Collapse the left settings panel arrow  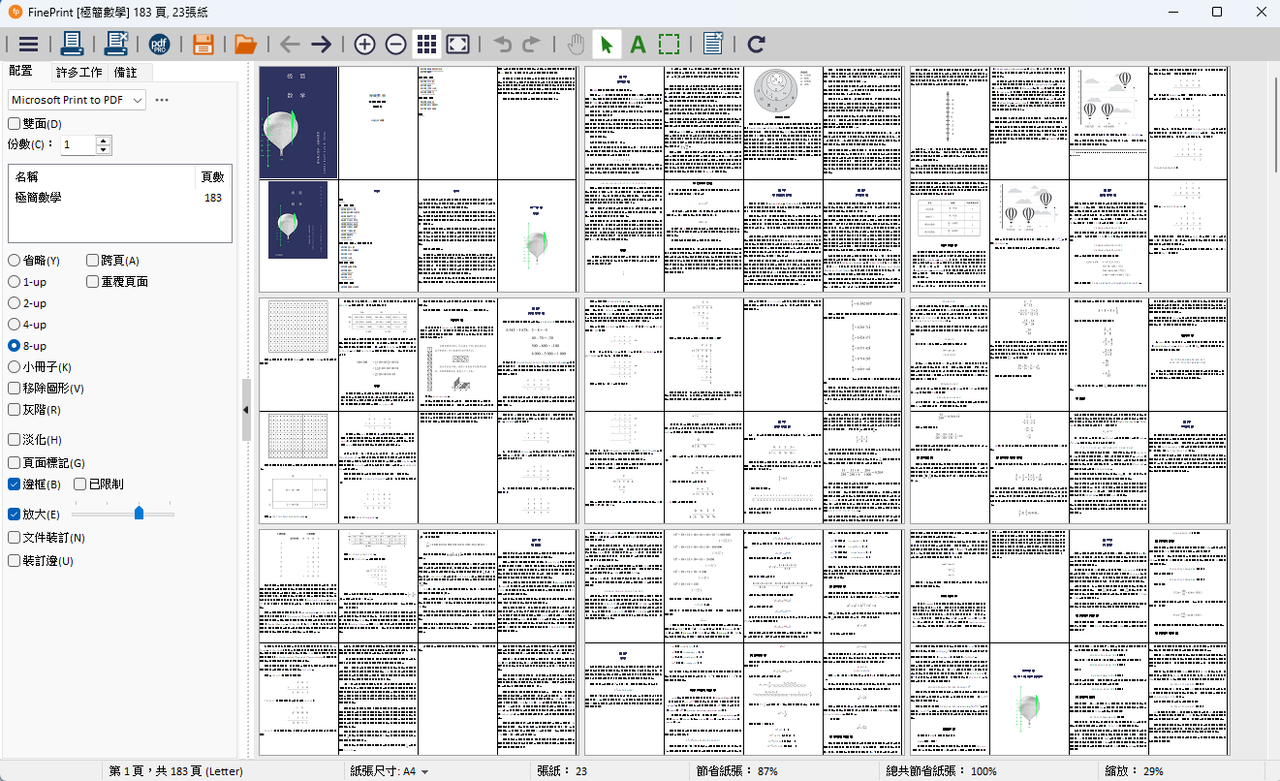click(246, 410)
